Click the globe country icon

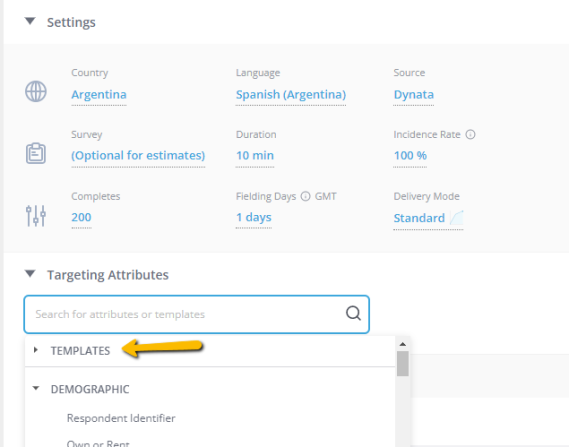coord(36,91)
